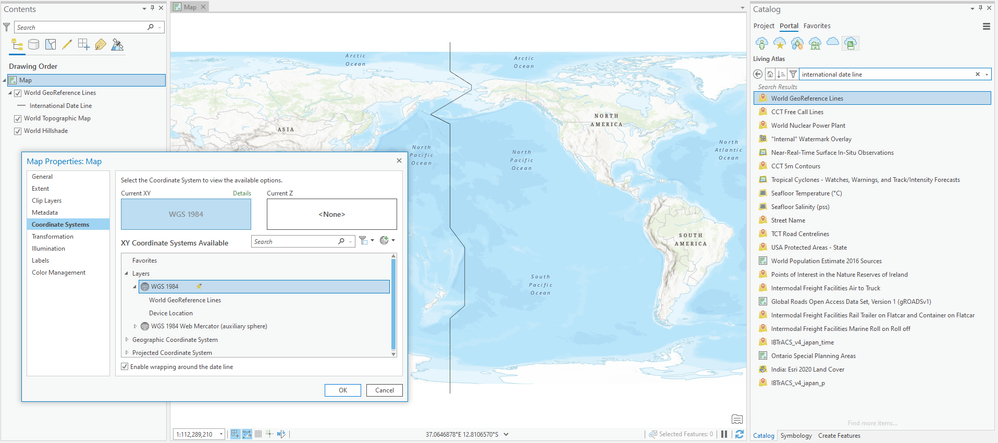
Task: Toggle World Hillshade layer visibility
Action: (x=18, y=130)
